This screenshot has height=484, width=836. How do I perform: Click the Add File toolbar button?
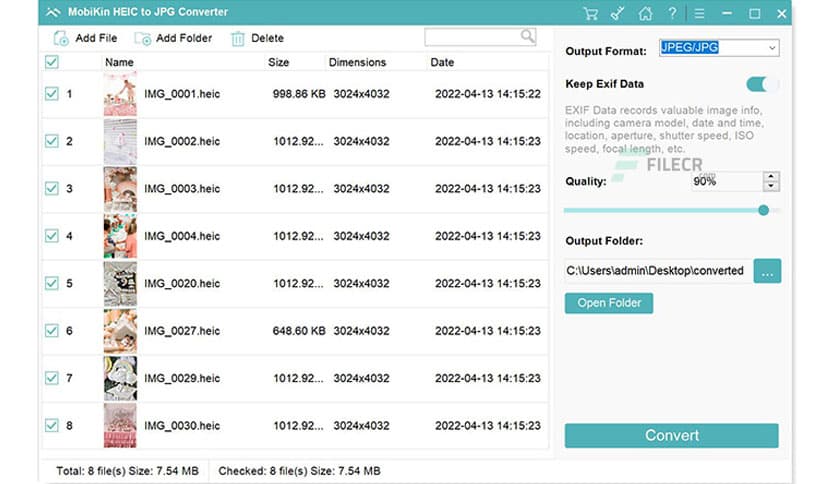tap(85, 38)
